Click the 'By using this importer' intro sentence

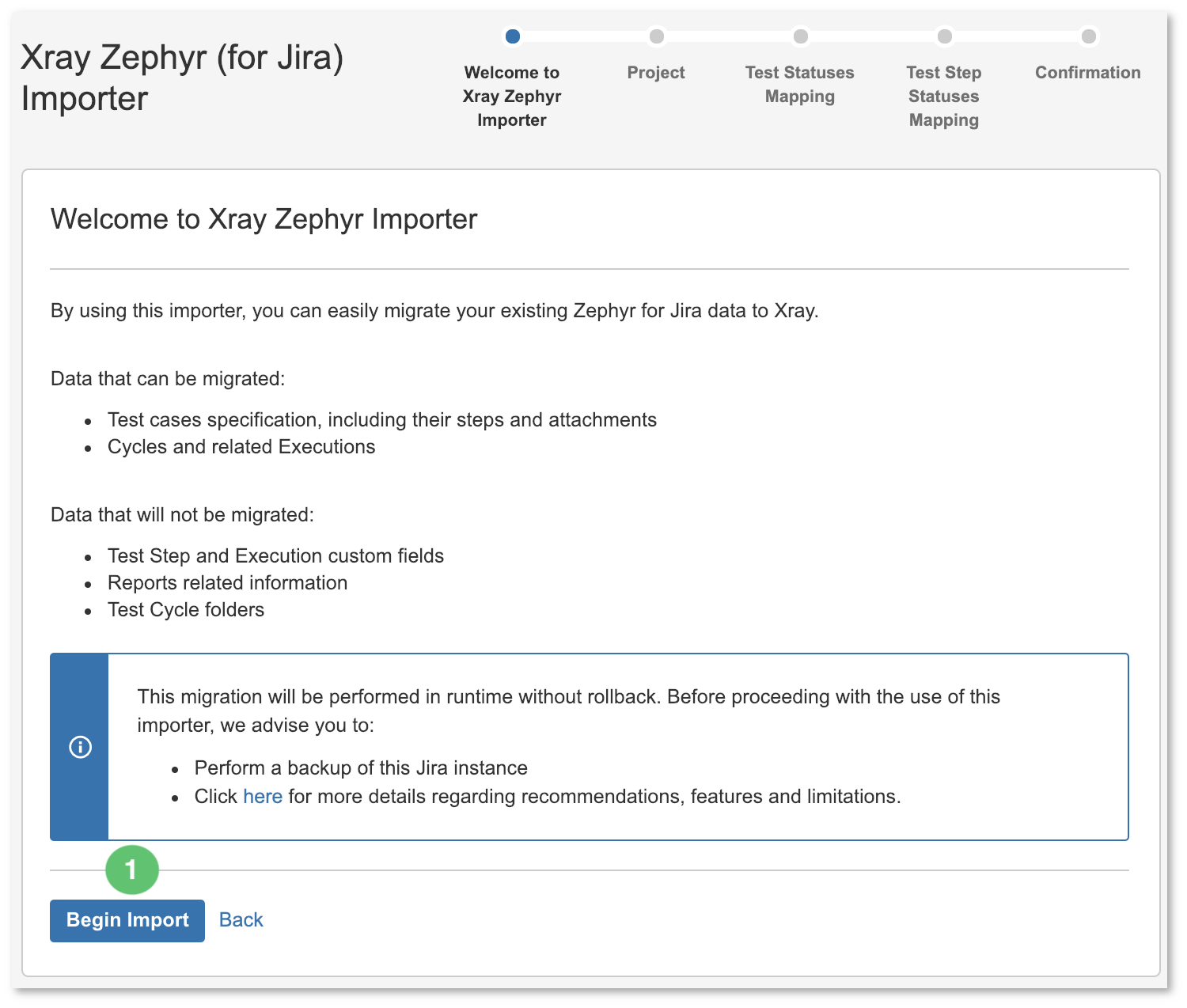click(x=434, y=311)
